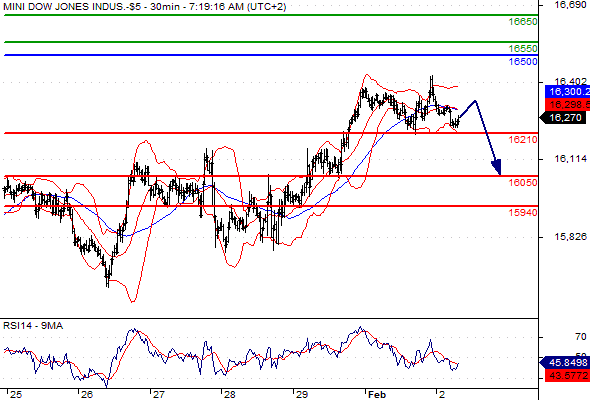Click the 15940 support level label
This screenshot has width=590, height=400.
pos(523,213)
